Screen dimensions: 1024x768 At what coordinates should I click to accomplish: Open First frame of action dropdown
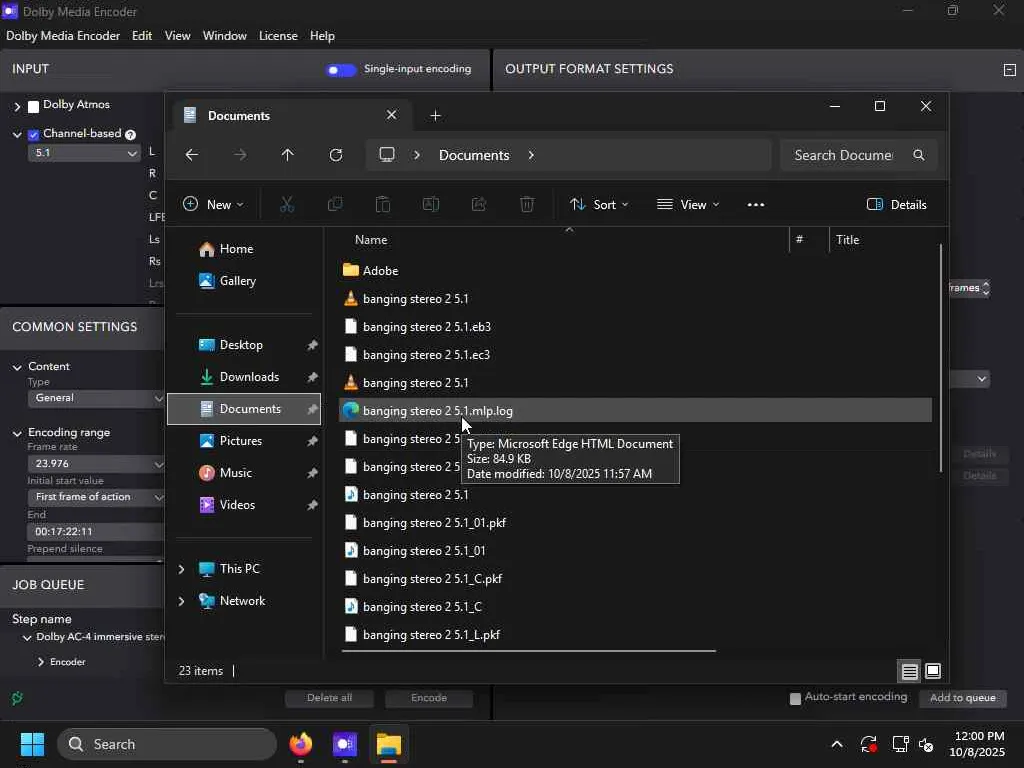96,497
